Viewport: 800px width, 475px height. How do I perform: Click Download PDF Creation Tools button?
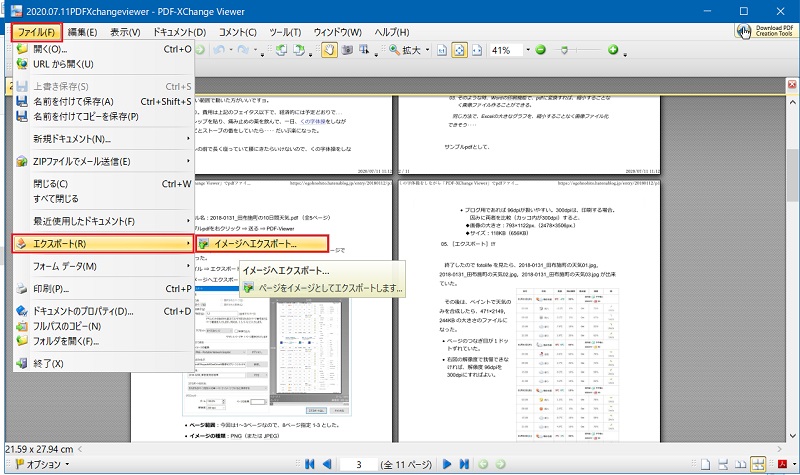[x=765, y=31]
